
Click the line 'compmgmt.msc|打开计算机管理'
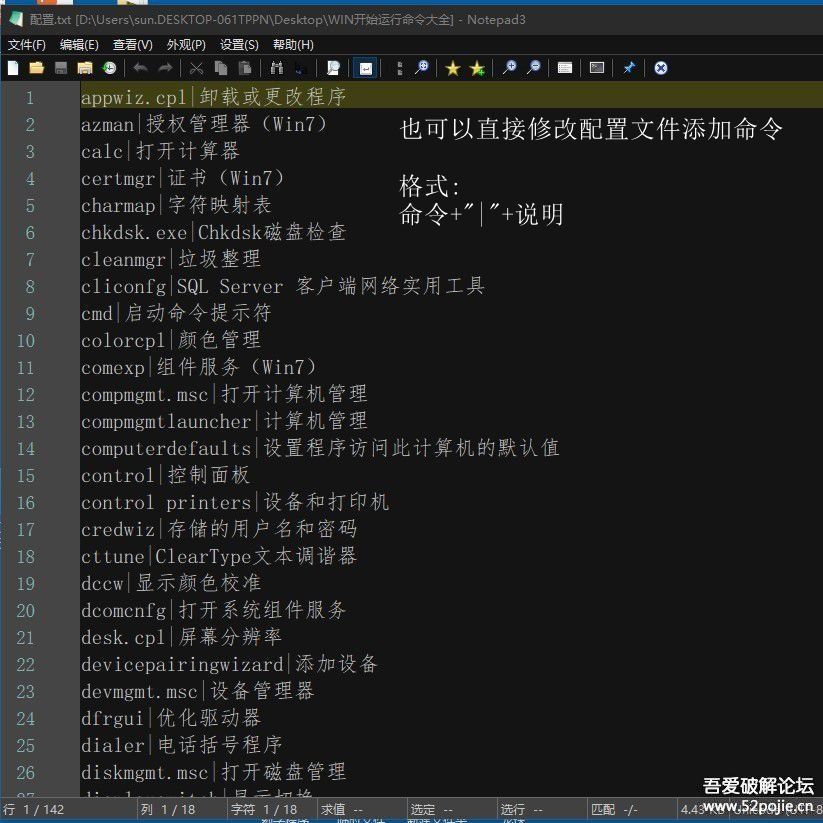click(224, 394)
